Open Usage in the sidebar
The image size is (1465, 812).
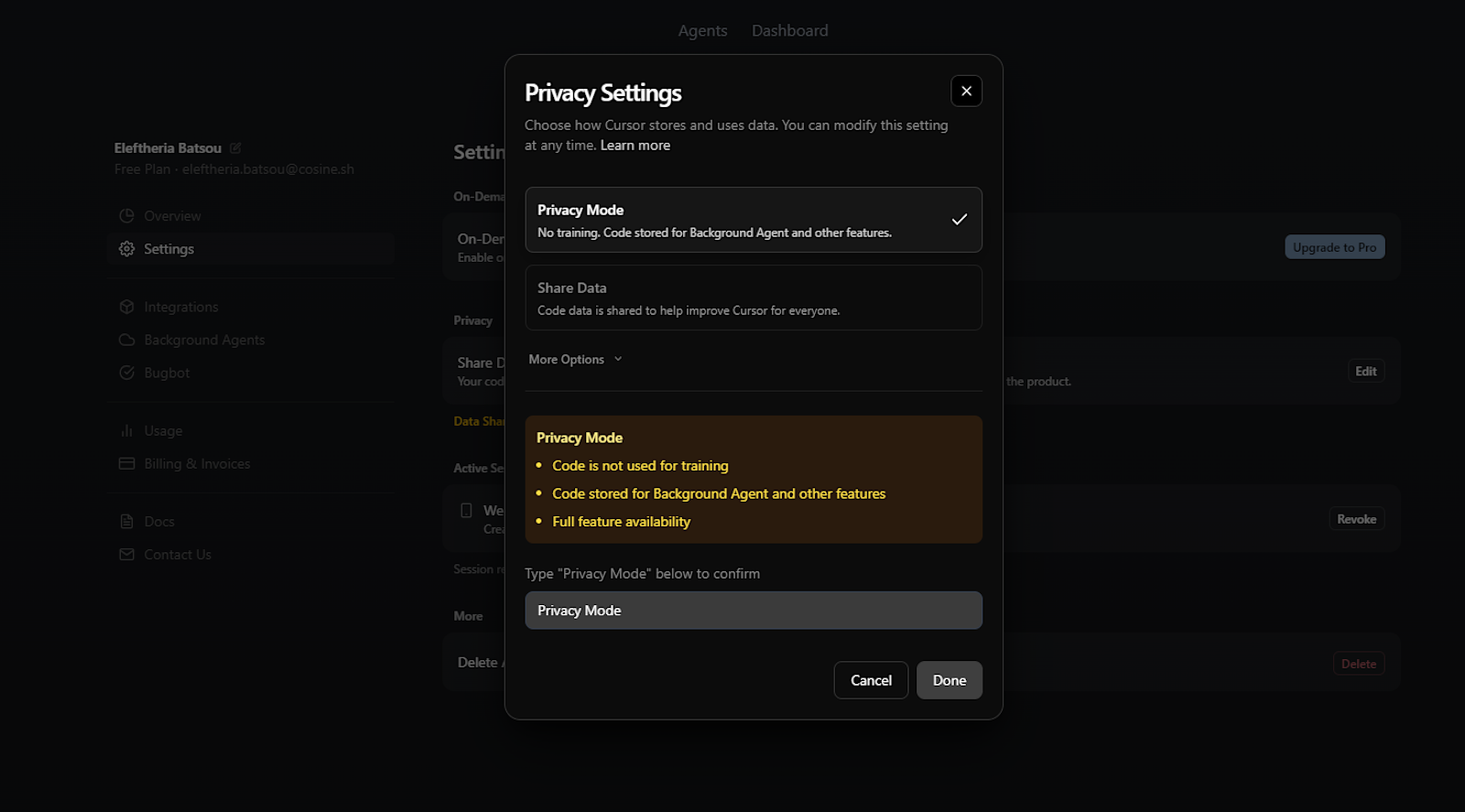click(251, 431)
